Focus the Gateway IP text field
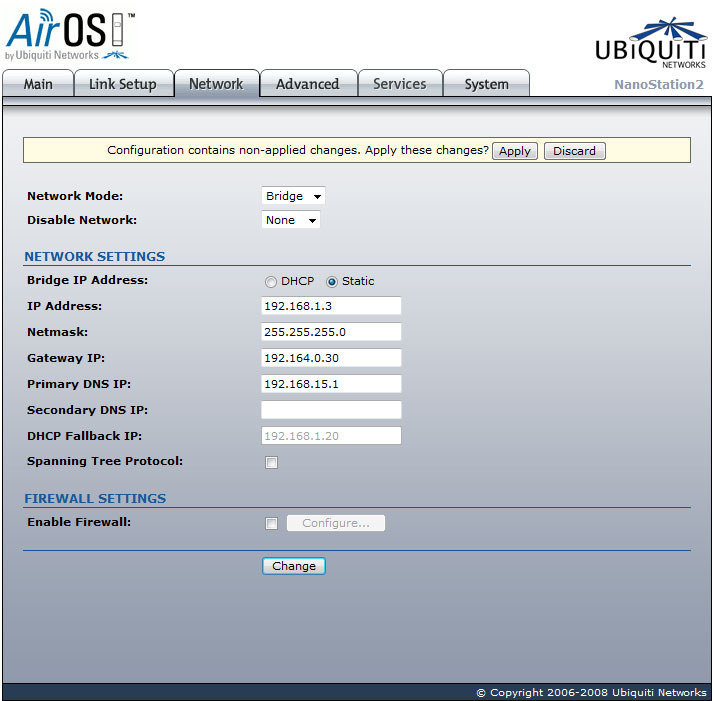Image resolution: width=714 pixels, height=701 pixels. pos(331,358)
